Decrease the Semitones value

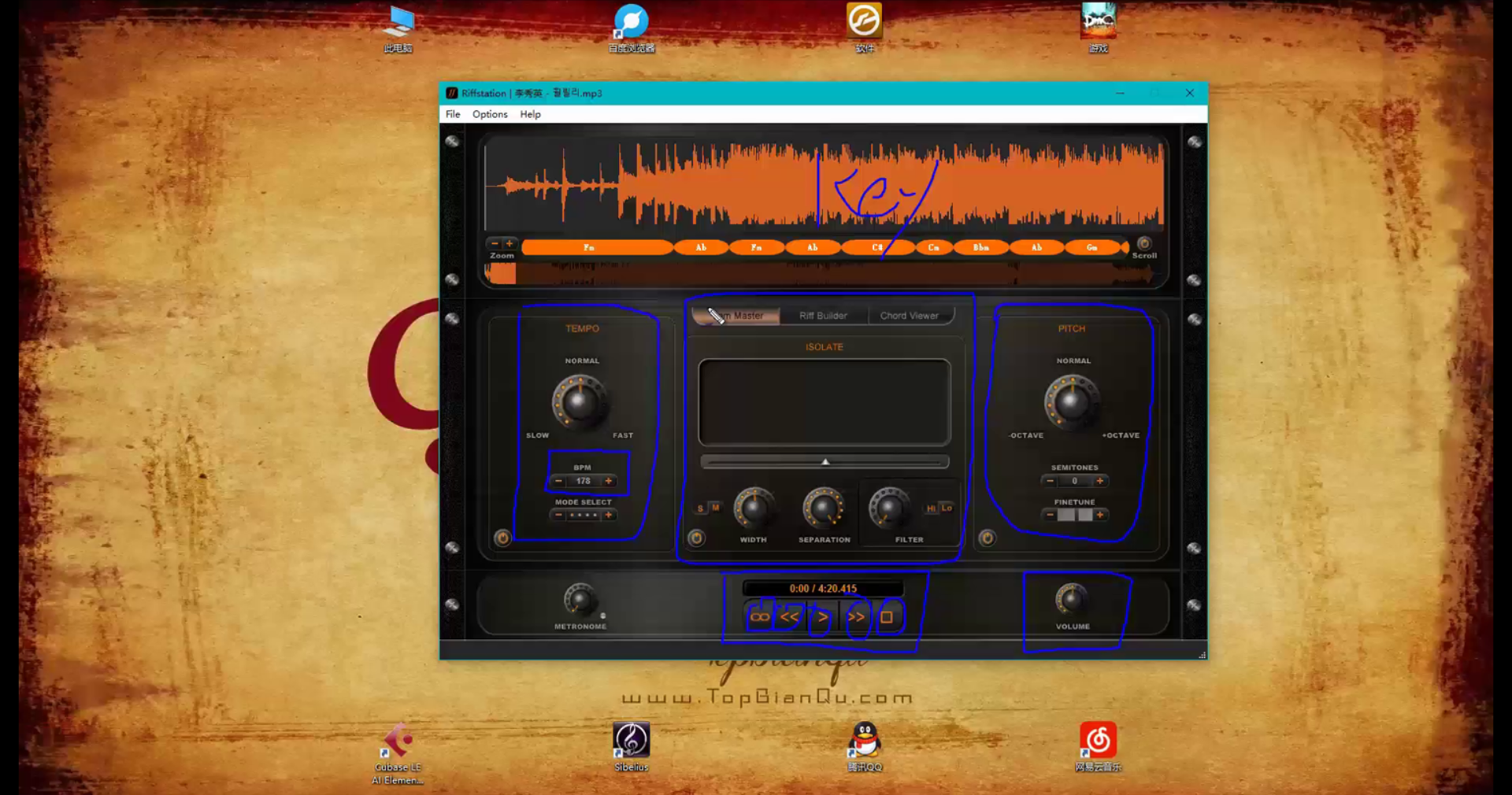click(x=1050, y=481)
